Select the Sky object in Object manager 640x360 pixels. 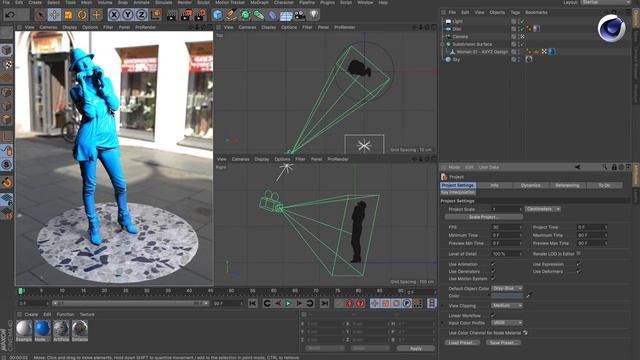pyautogui.click(x=456, y=60)
